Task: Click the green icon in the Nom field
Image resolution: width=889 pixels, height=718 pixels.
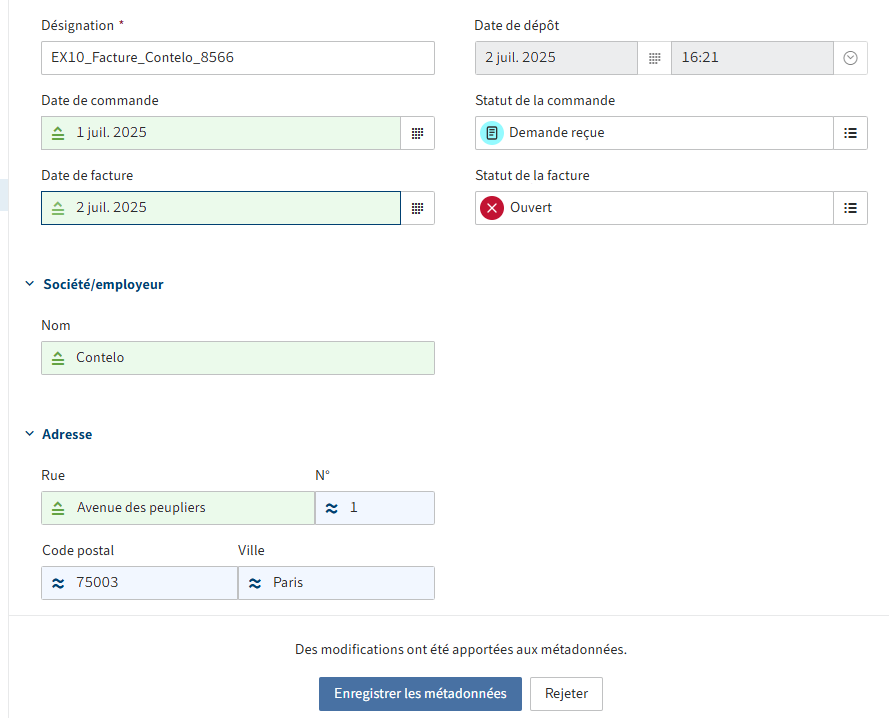Action: tap(58, 358)
